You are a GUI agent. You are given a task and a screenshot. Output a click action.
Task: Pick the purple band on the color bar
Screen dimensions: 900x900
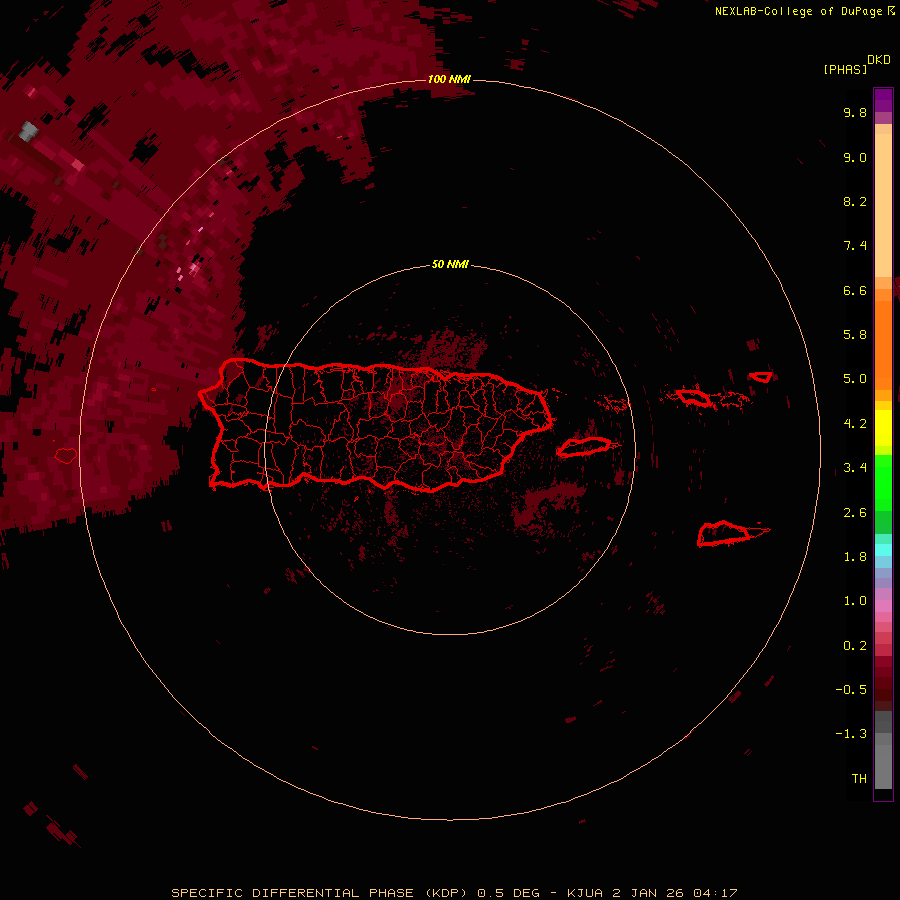tap(883, 100)
